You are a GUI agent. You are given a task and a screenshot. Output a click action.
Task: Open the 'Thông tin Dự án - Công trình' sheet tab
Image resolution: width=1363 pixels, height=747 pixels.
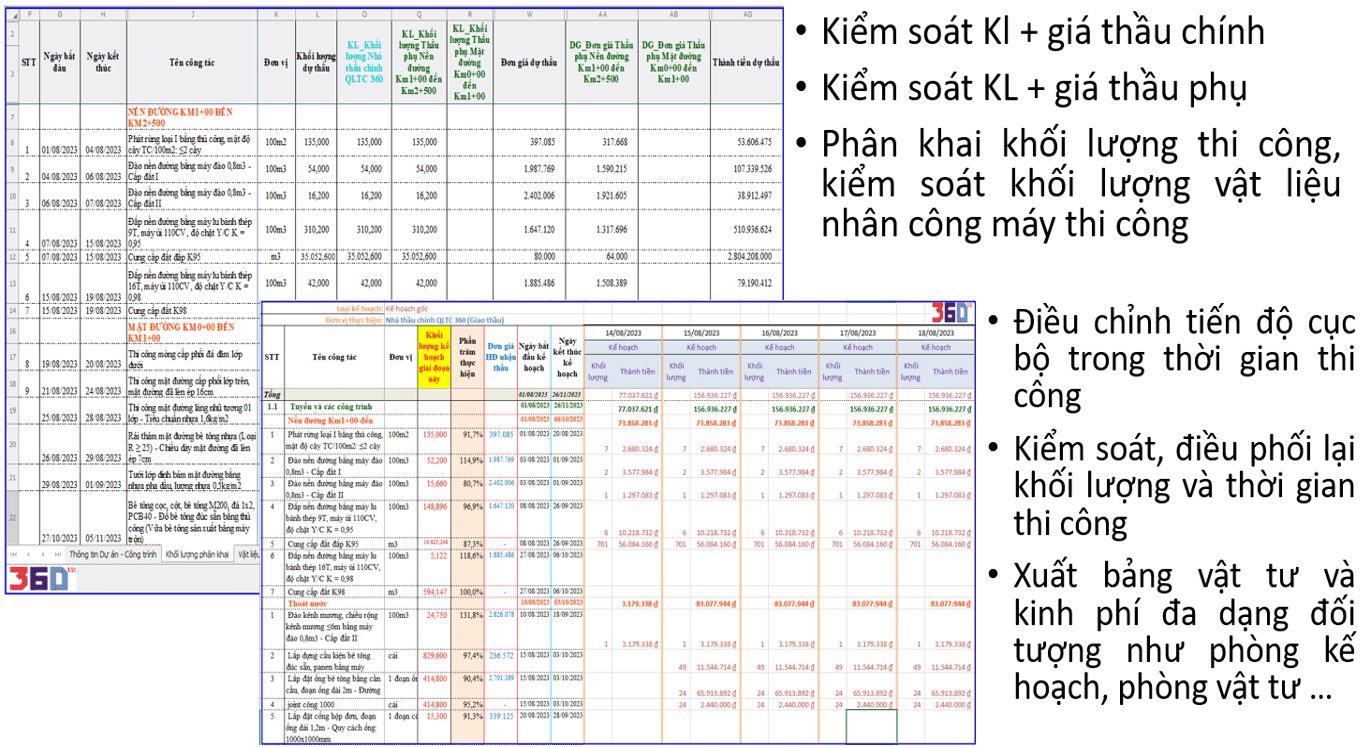click(112, 553)
